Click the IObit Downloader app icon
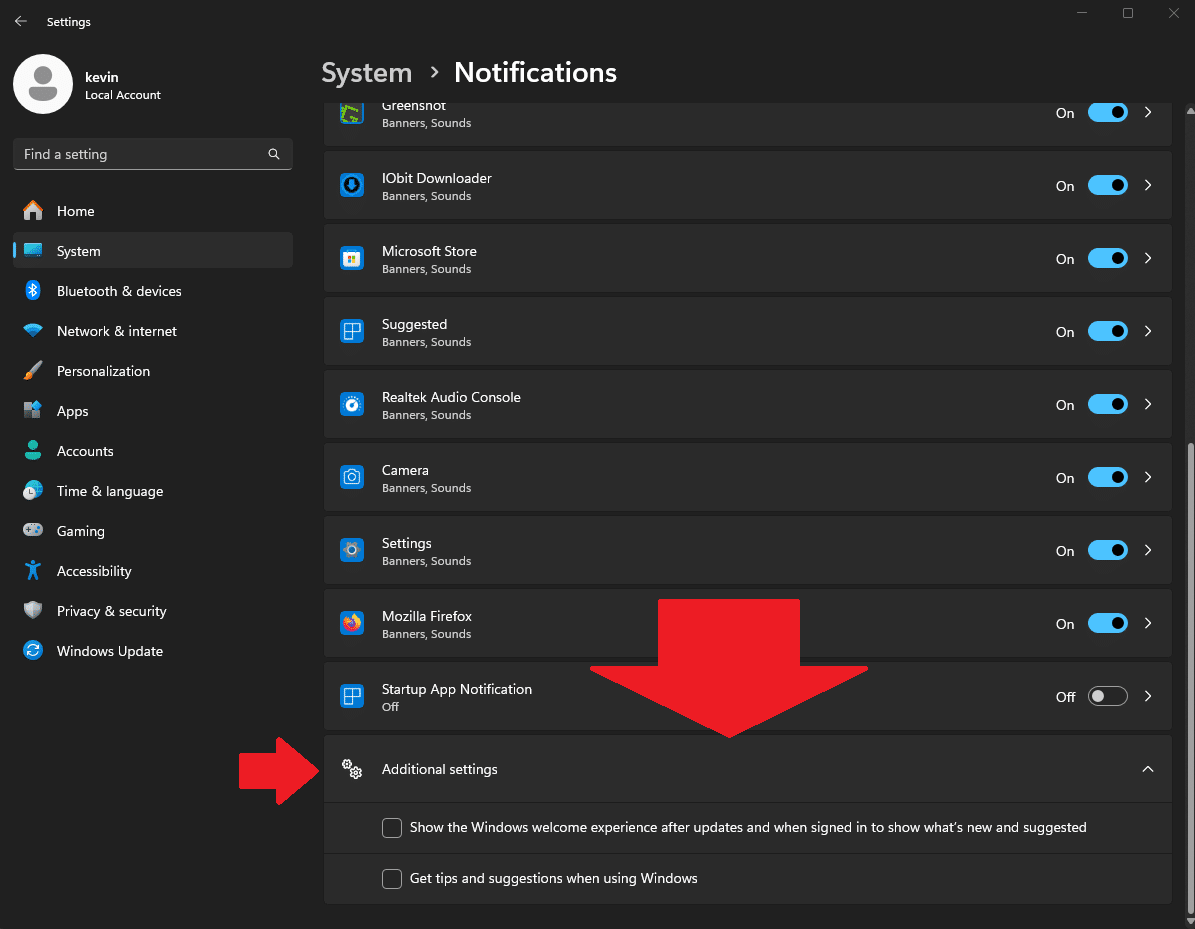Image resolution: width=1195 pixels, height=929 pixels. click(x=351, y=185)
